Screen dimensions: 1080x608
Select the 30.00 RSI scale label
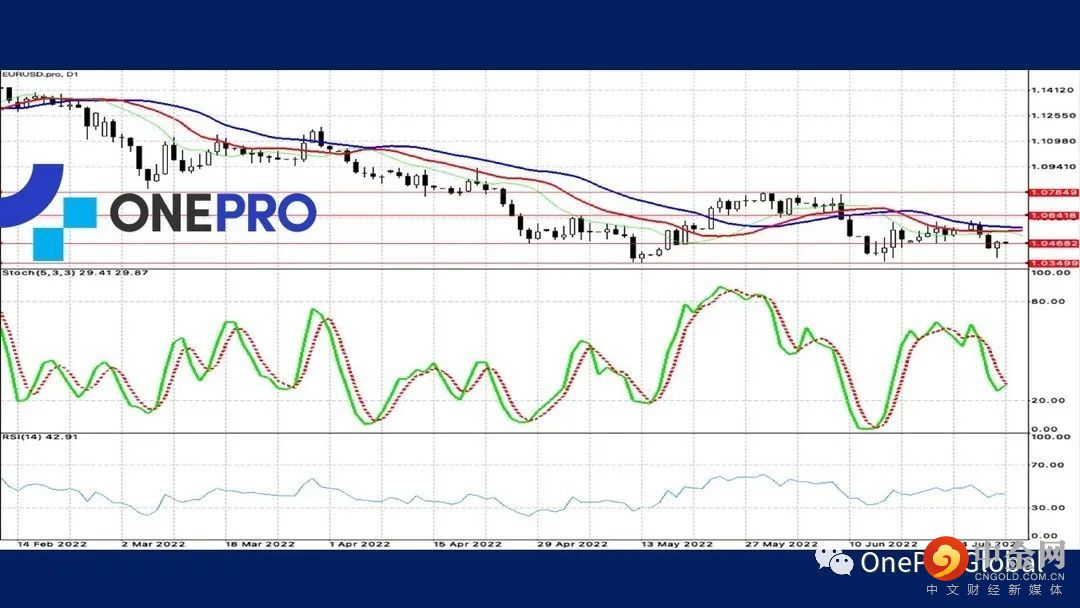tap(1047, 508)
